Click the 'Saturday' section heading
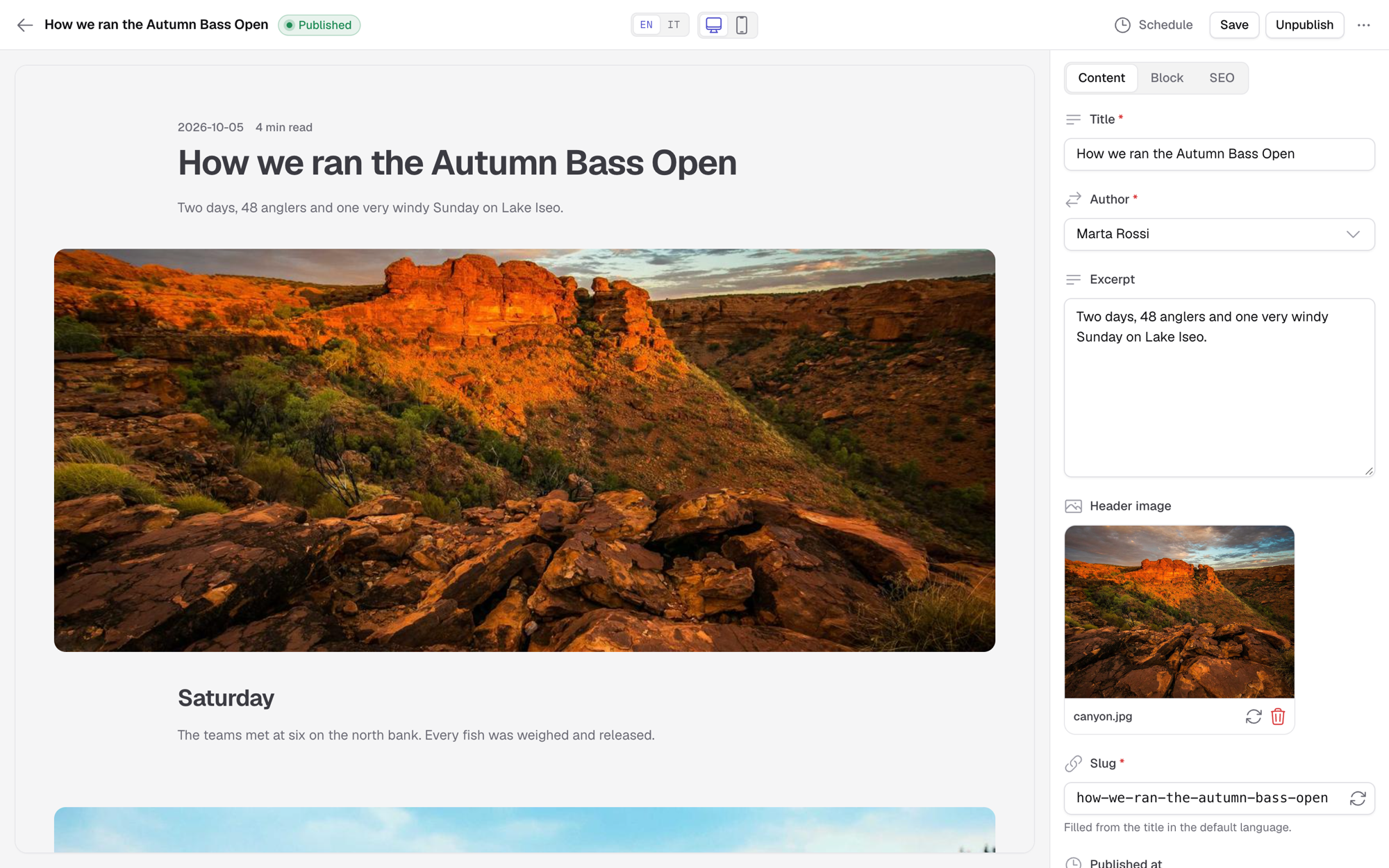 (226, 698)
